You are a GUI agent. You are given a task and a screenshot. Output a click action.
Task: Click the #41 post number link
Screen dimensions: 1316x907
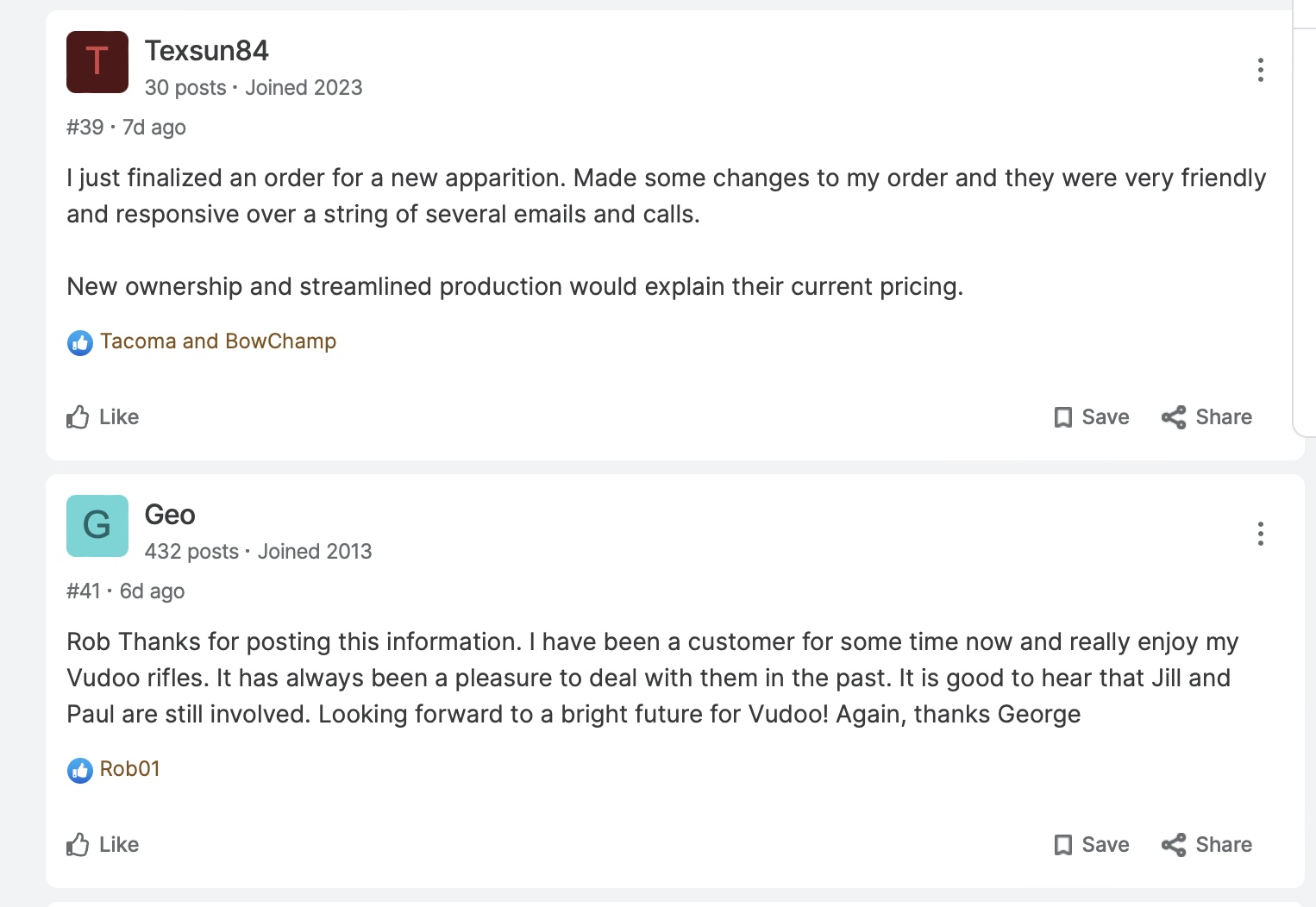tap(83, 591)
